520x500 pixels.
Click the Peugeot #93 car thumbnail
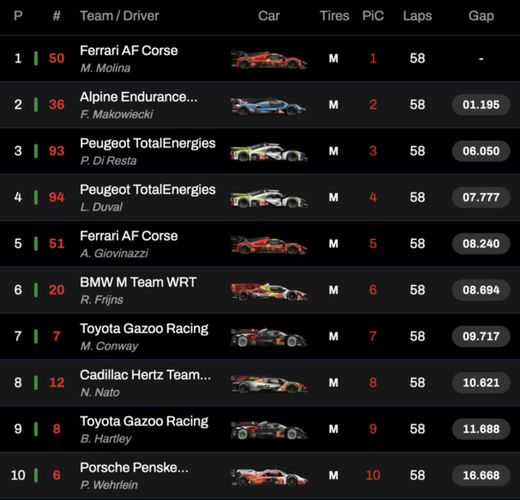pyautogui.click(x=269, y=152)
